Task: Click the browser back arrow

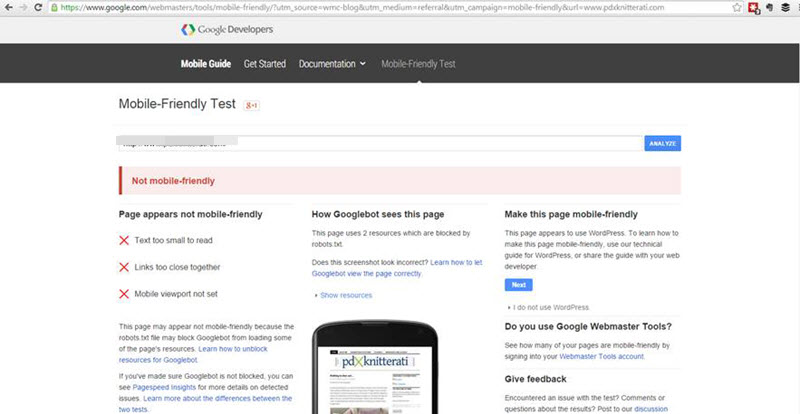Action: [x=9, y=7]
